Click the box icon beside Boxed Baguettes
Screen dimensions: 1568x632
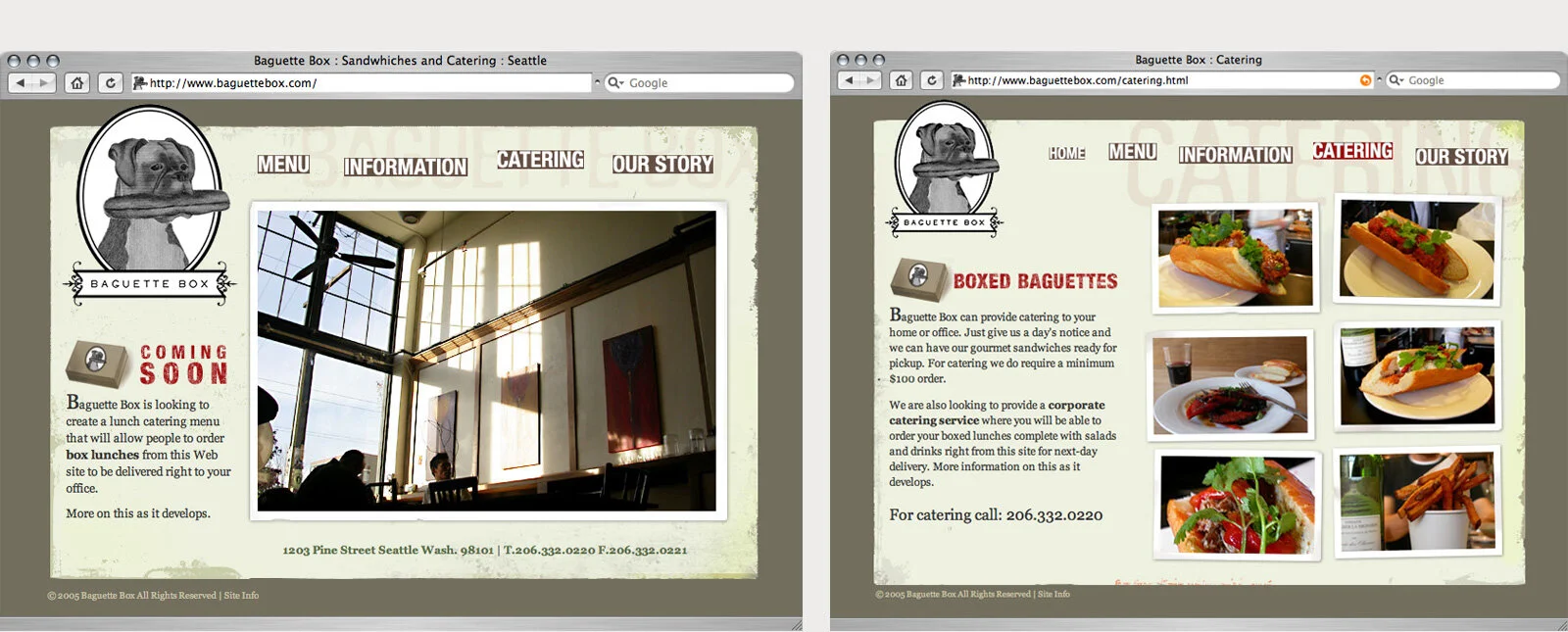(x=919, y=279)
